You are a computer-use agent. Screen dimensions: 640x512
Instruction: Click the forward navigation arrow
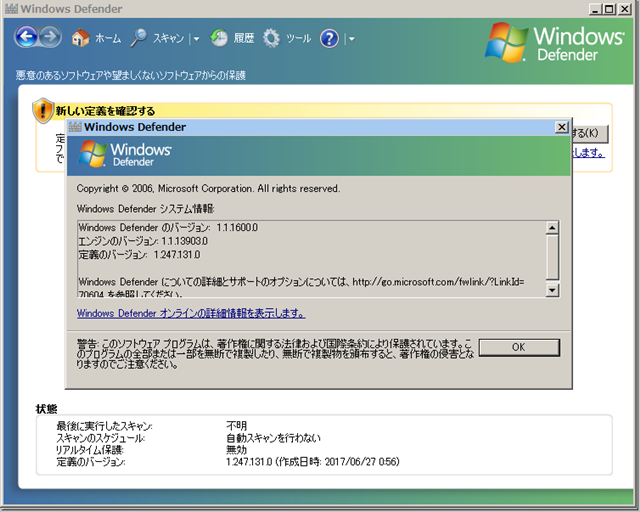(50, 37)
